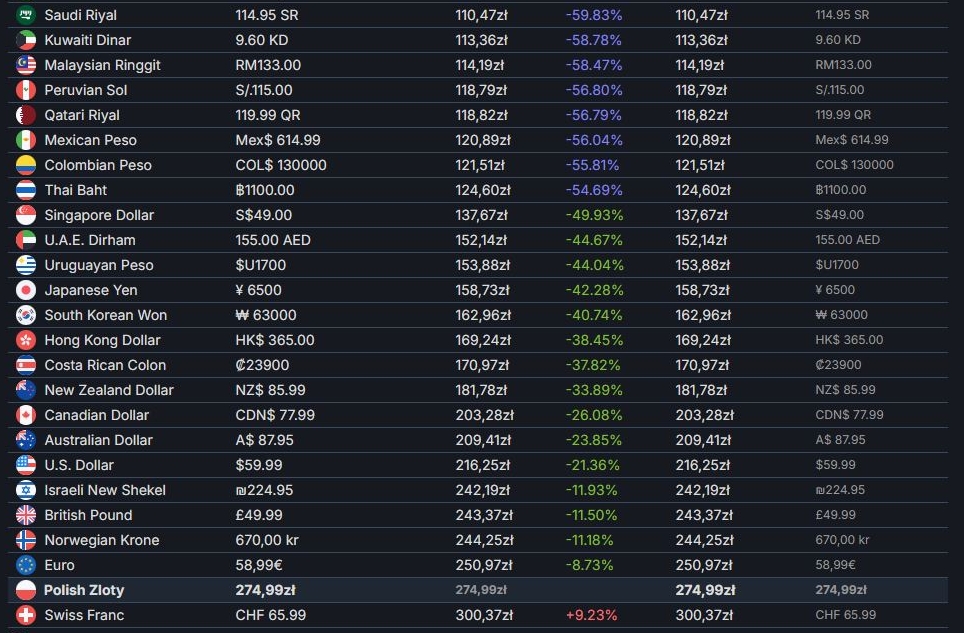Click the Swiss Franc flag icon
This screenshot has width=964, height=633.
(x=26, y=615)
